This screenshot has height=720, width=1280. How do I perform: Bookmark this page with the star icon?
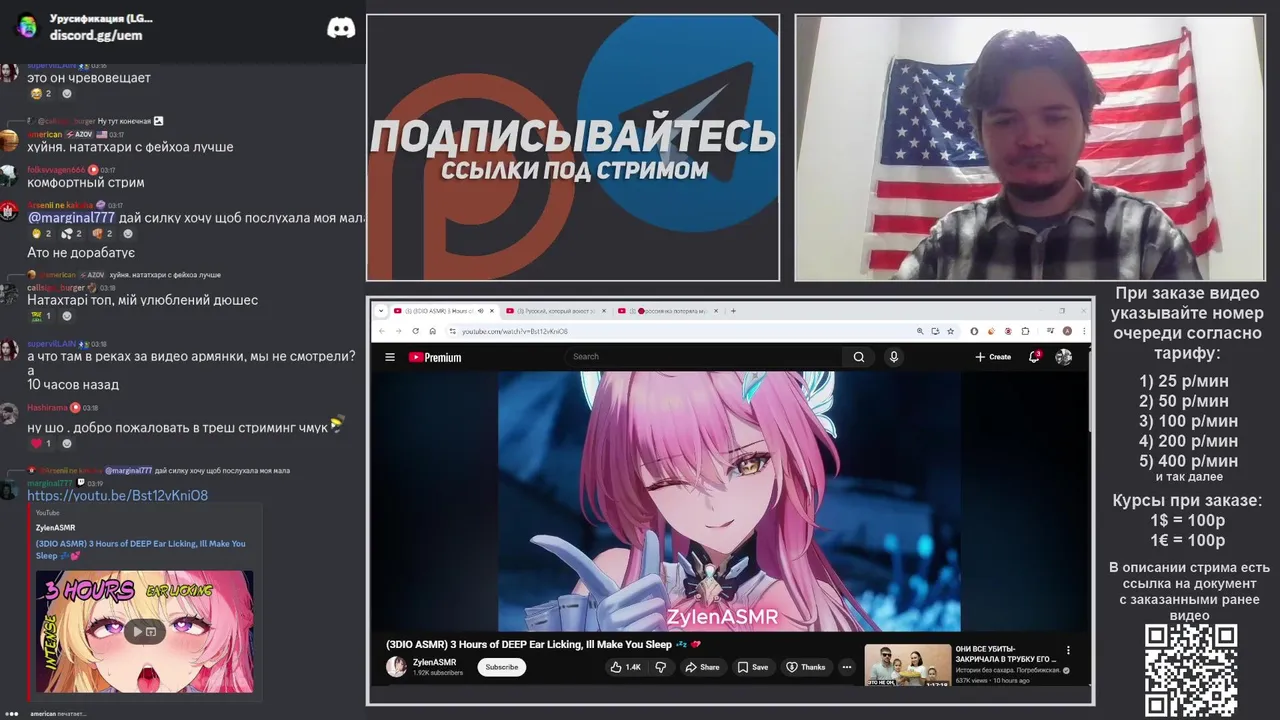[x=950, y=331]
